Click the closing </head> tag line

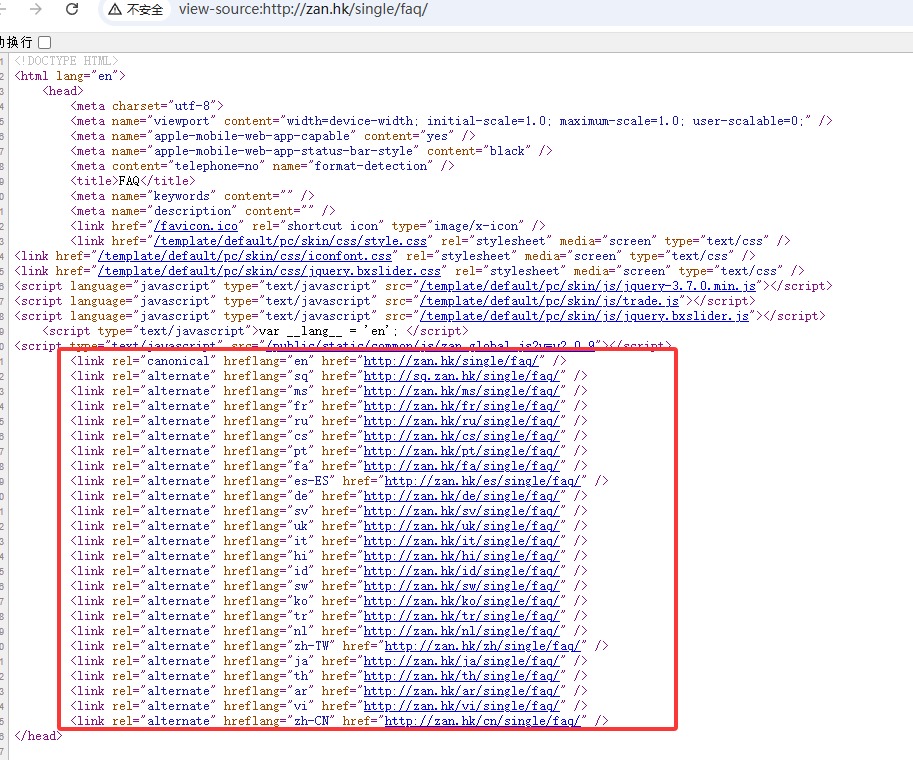38,736
